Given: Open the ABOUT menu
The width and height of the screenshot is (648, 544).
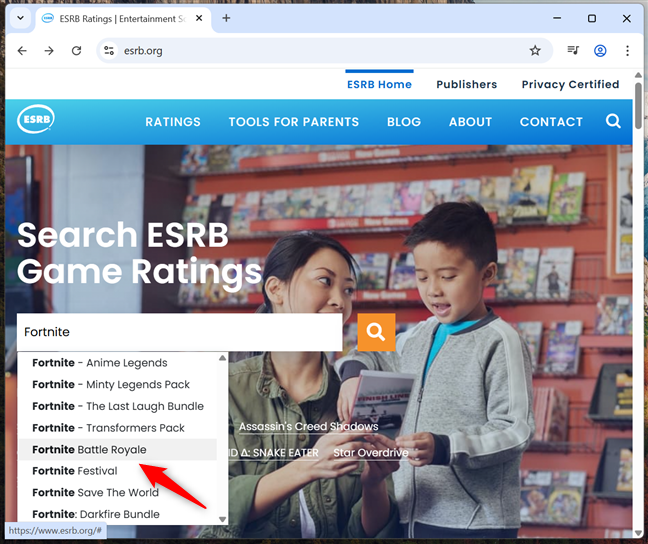Looking at the screenshot, I should click(x=470, y=122).
